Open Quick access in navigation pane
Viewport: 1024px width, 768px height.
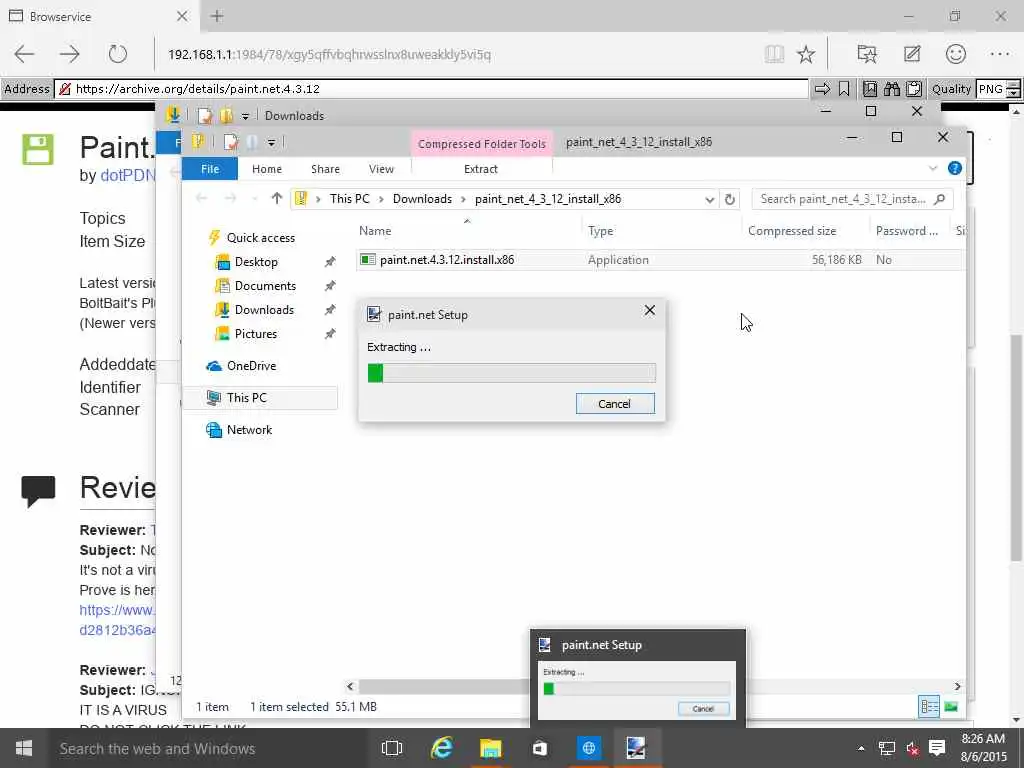click(260, 238)
